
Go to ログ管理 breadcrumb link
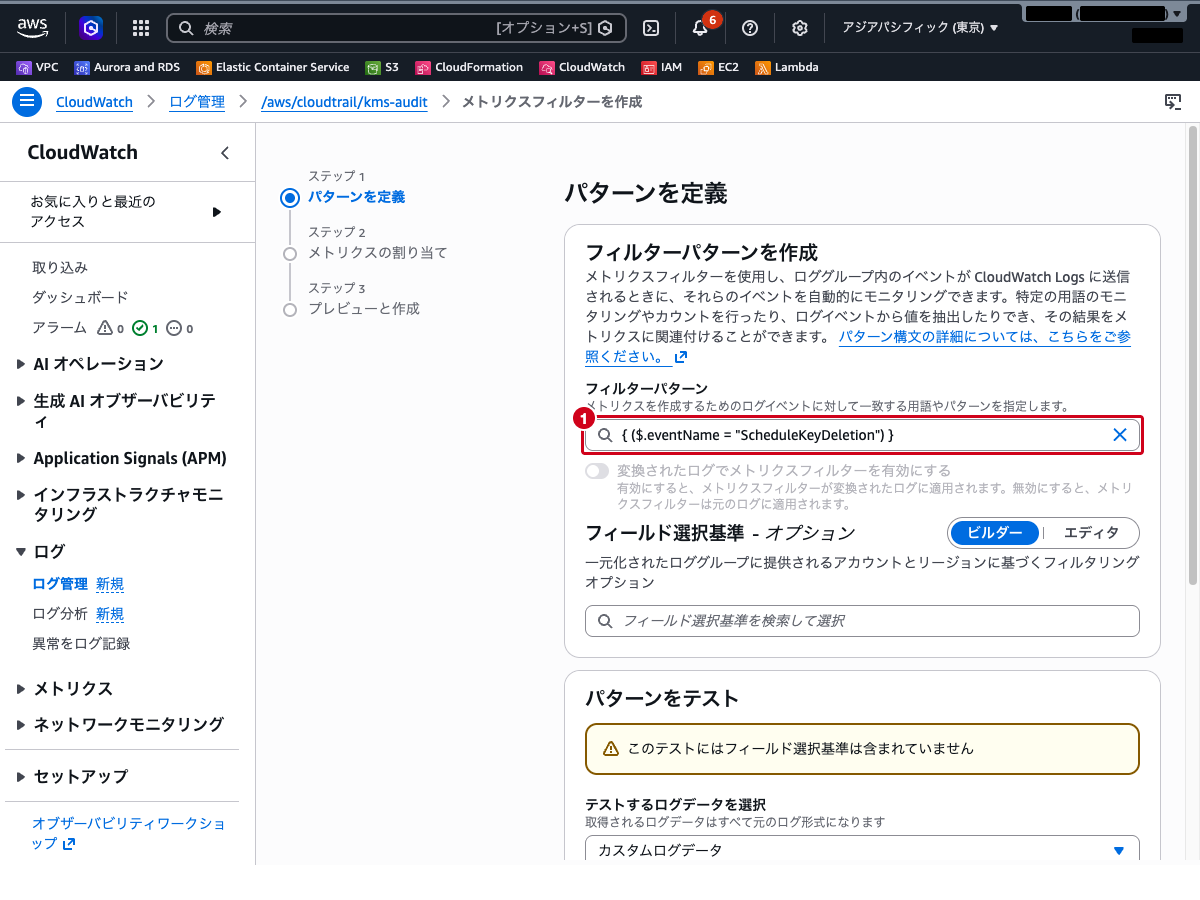197,102
